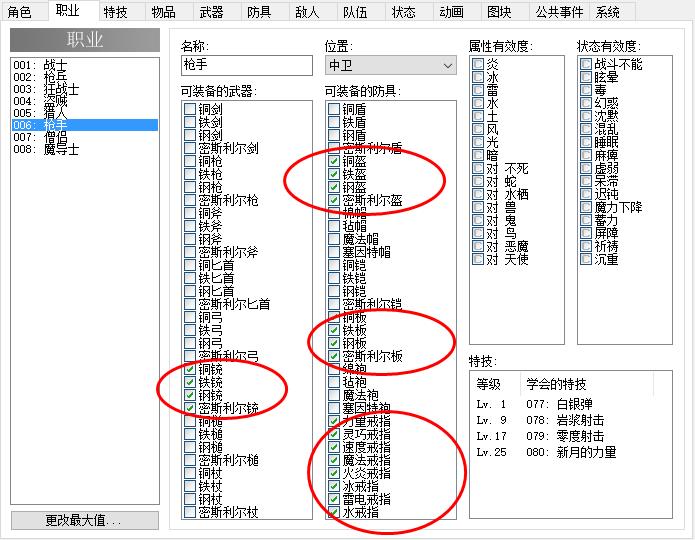Select class 006: 枪手

point(85,125)
